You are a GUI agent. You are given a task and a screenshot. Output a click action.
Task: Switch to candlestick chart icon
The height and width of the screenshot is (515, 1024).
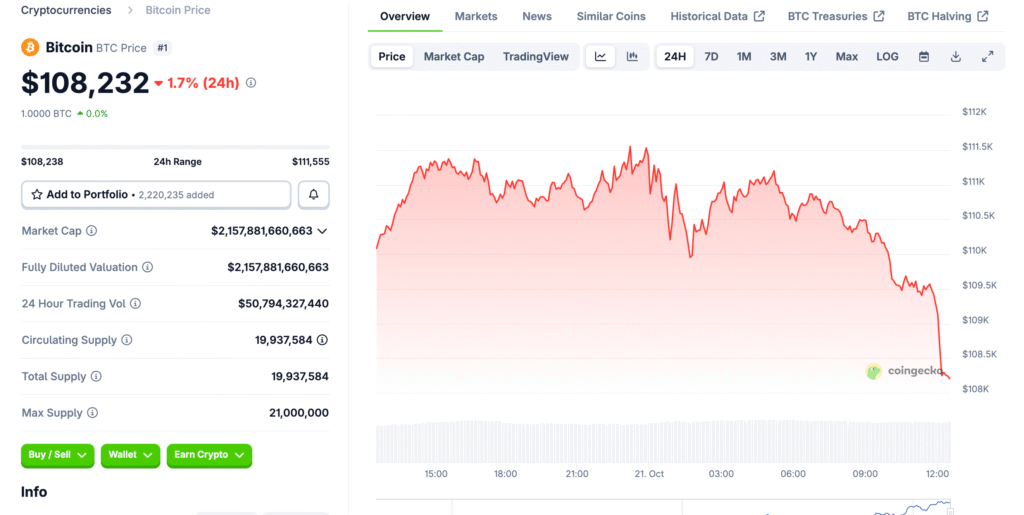(x=632, y=57)
